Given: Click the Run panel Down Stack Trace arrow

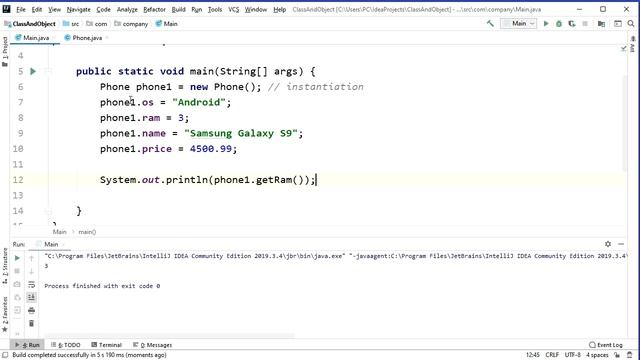Looking at the screenshot, I should [x=31, y=271].
